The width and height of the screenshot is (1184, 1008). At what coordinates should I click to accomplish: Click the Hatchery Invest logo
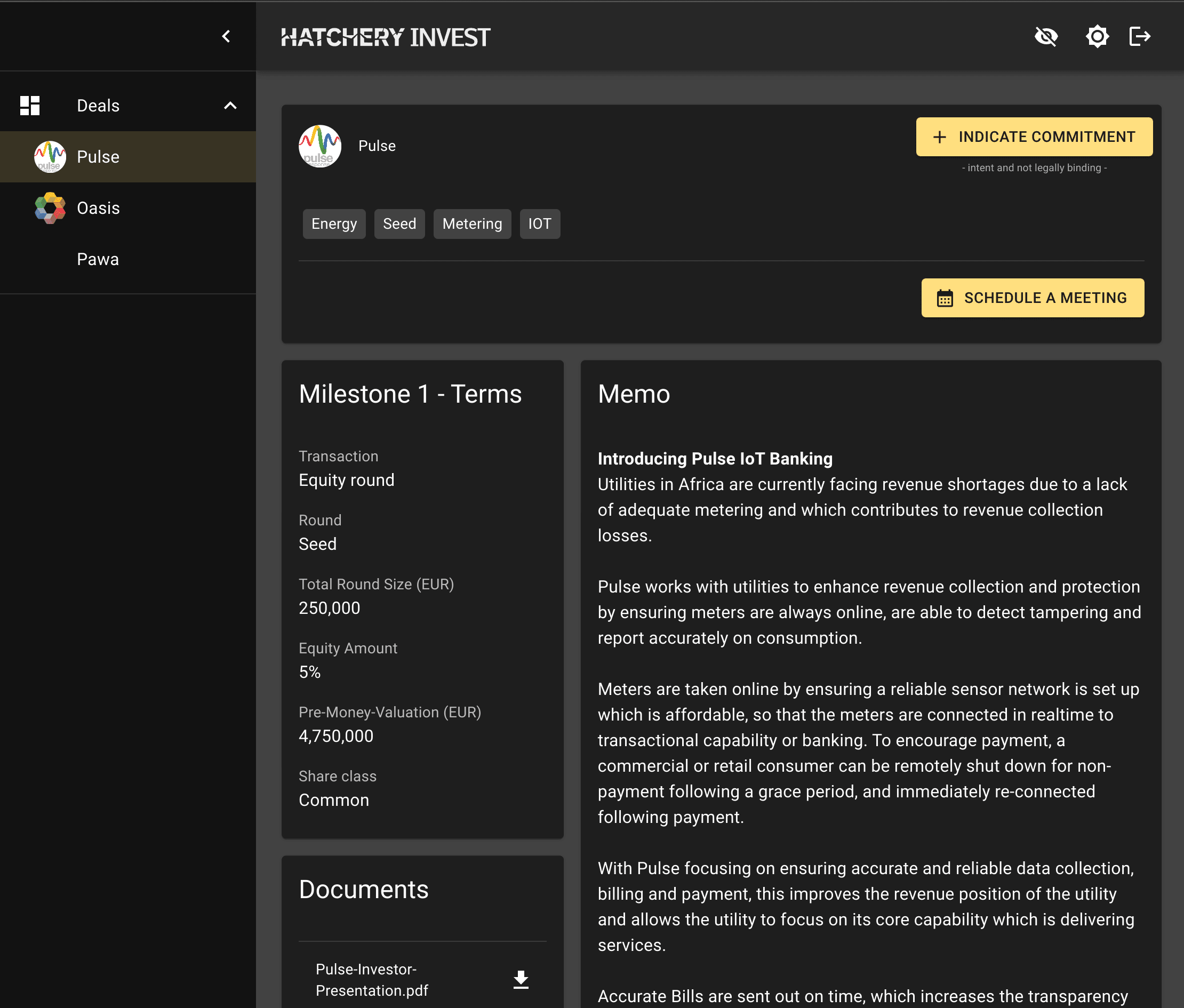[x=385, y=38]
